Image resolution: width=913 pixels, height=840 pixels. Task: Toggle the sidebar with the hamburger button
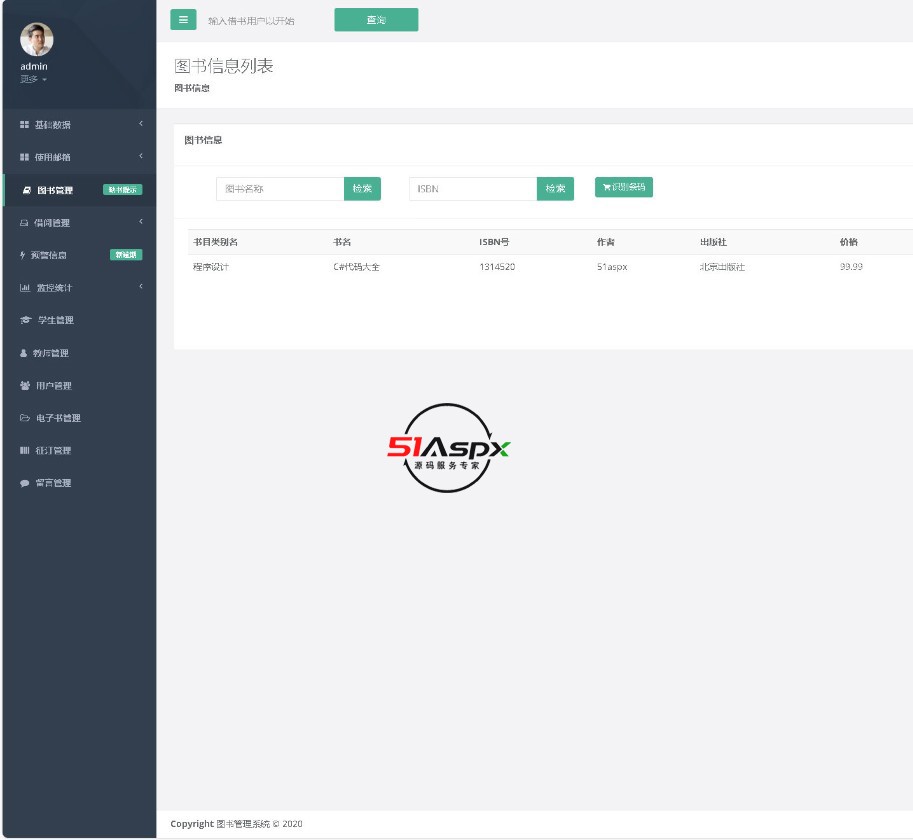click(x=183, y=19)
